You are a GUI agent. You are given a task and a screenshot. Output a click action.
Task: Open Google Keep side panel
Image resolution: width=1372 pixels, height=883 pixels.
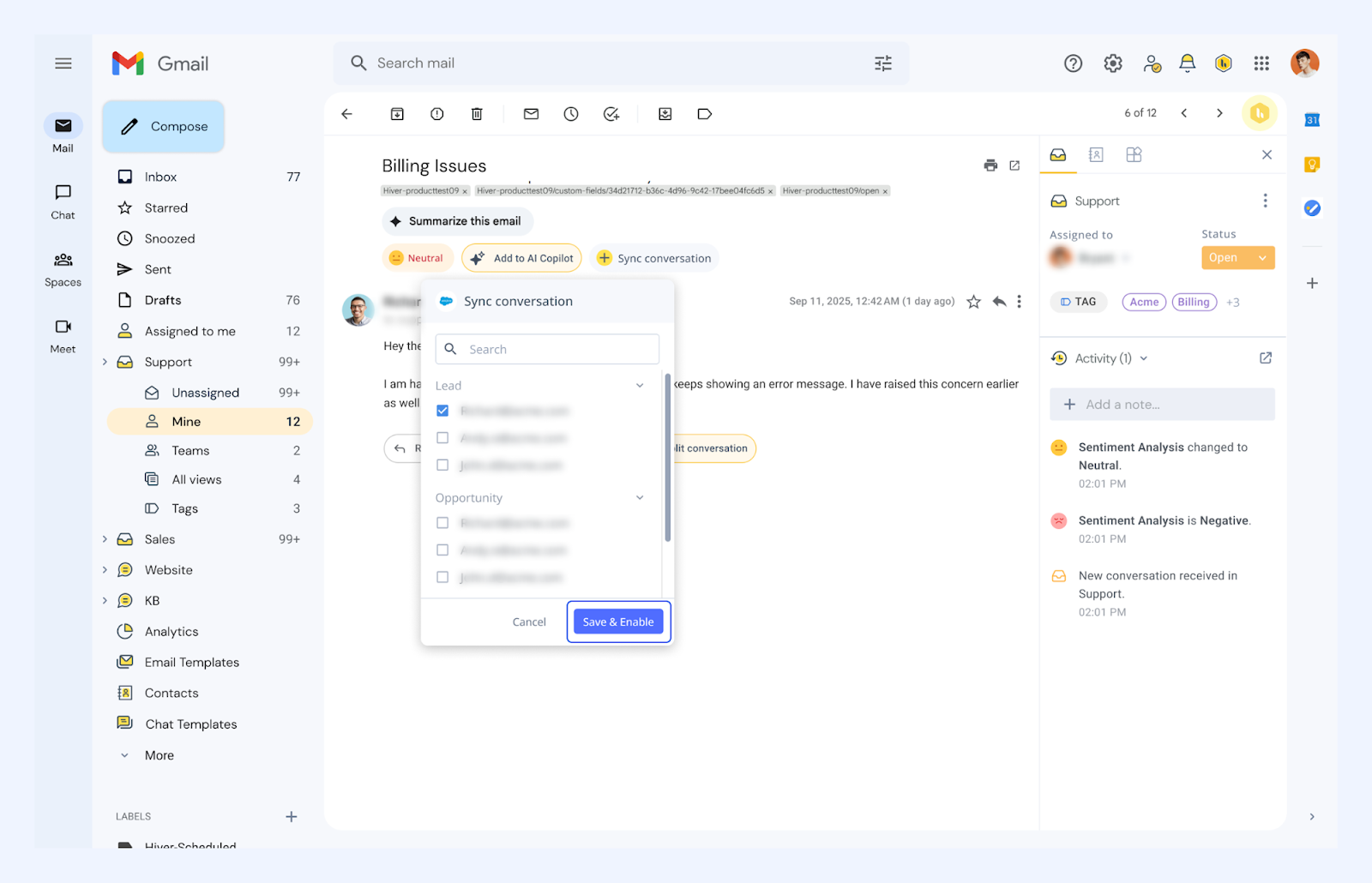[1312, 165]
